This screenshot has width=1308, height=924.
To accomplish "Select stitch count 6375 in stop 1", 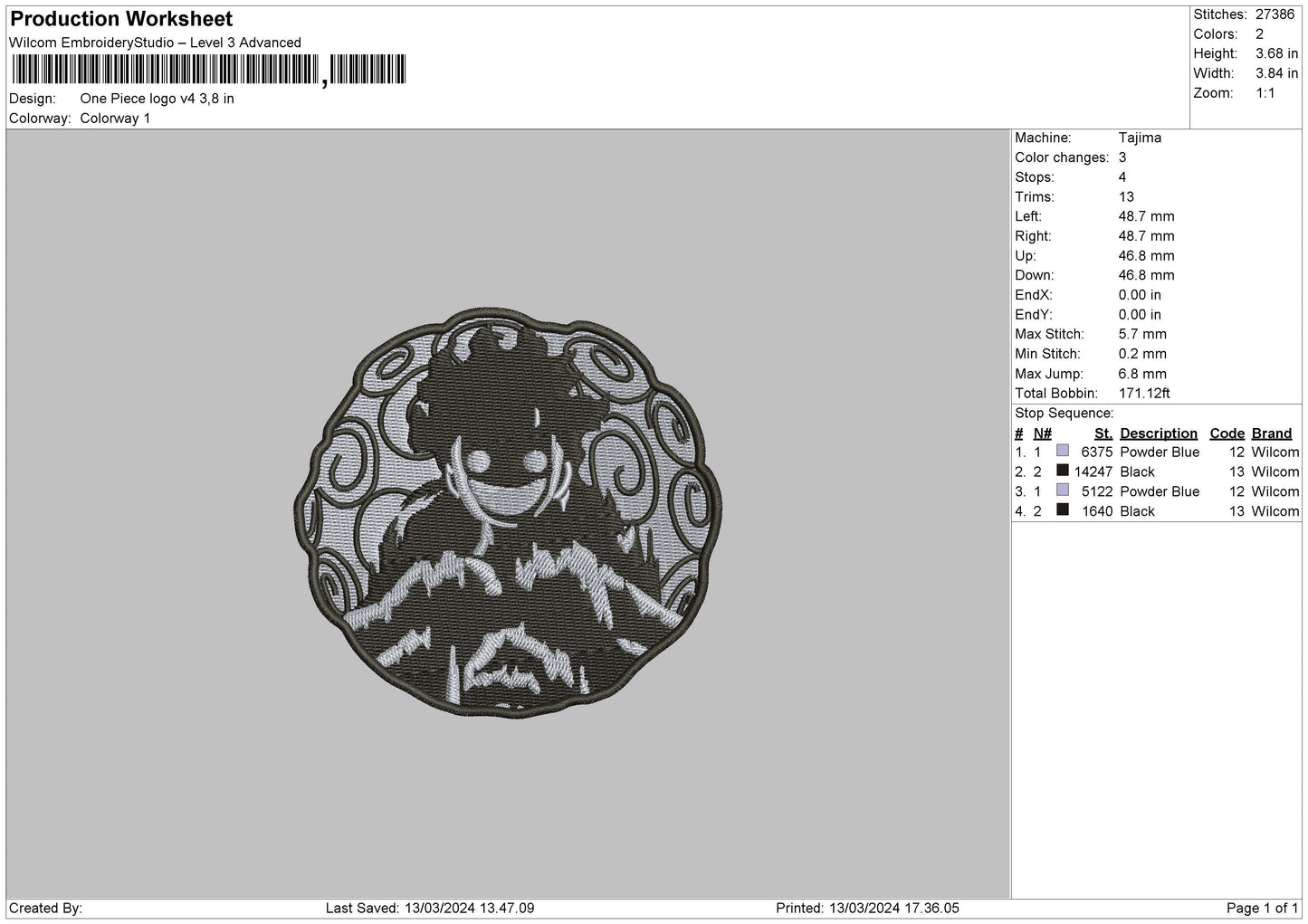I will coord(1097,452).
